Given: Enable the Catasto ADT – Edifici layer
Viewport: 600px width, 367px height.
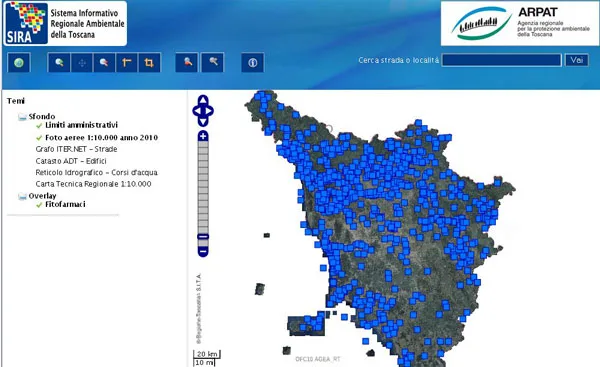Looking at the screenshot, I should click(x=71, y=161).
